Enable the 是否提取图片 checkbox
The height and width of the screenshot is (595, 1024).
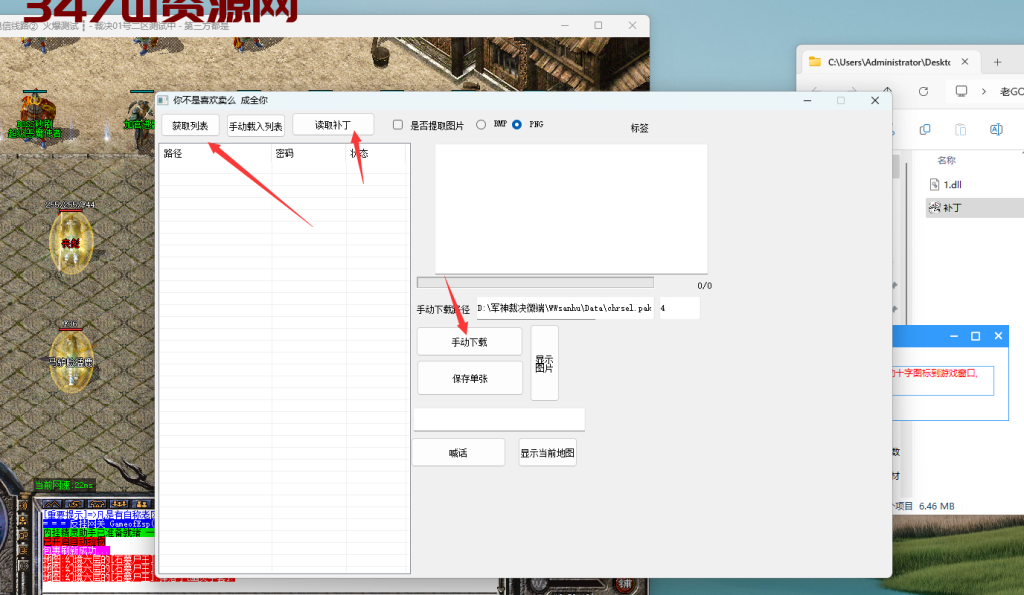coord(398,125)
